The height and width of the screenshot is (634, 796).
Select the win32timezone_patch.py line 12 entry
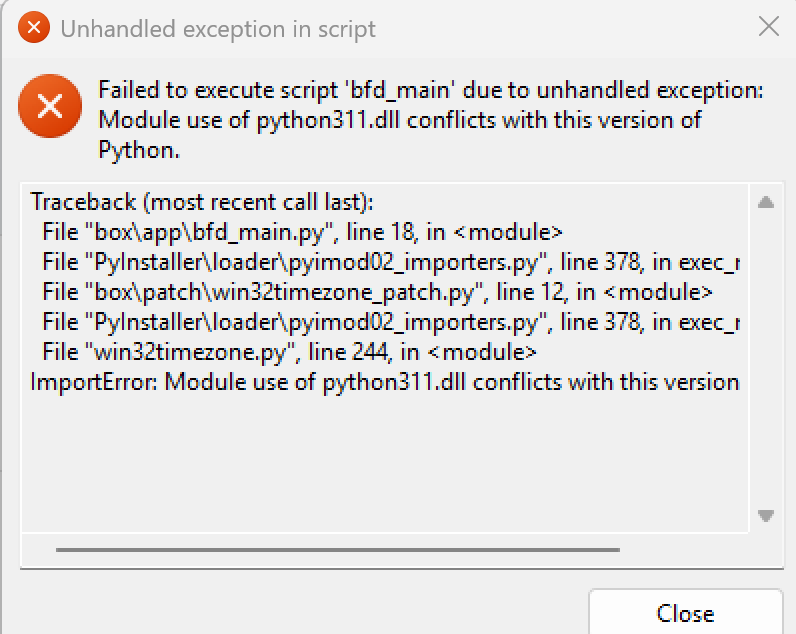coord(377,292)
